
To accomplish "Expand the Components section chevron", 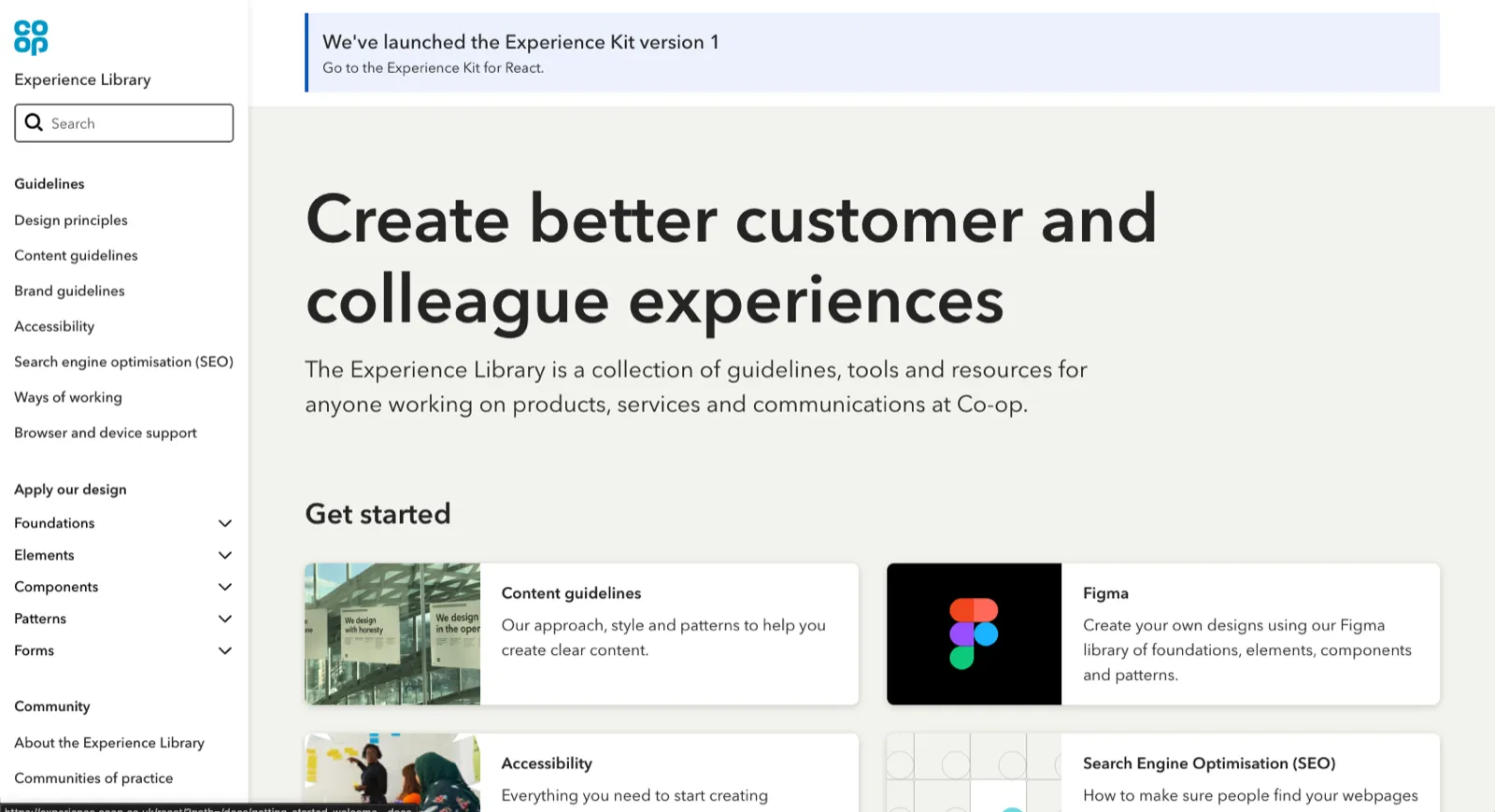I will [225, 587].
